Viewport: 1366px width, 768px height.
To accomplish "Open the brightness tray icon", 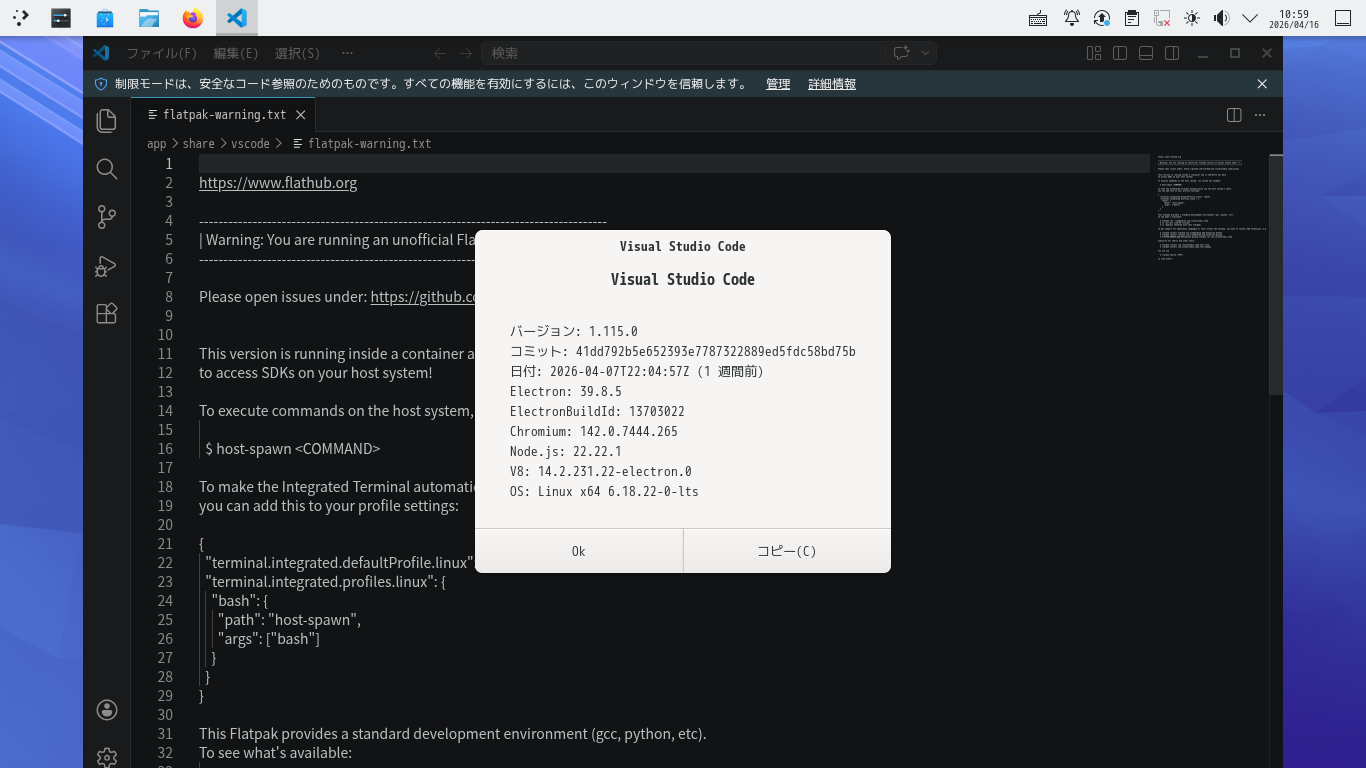I will point(1191,18).
